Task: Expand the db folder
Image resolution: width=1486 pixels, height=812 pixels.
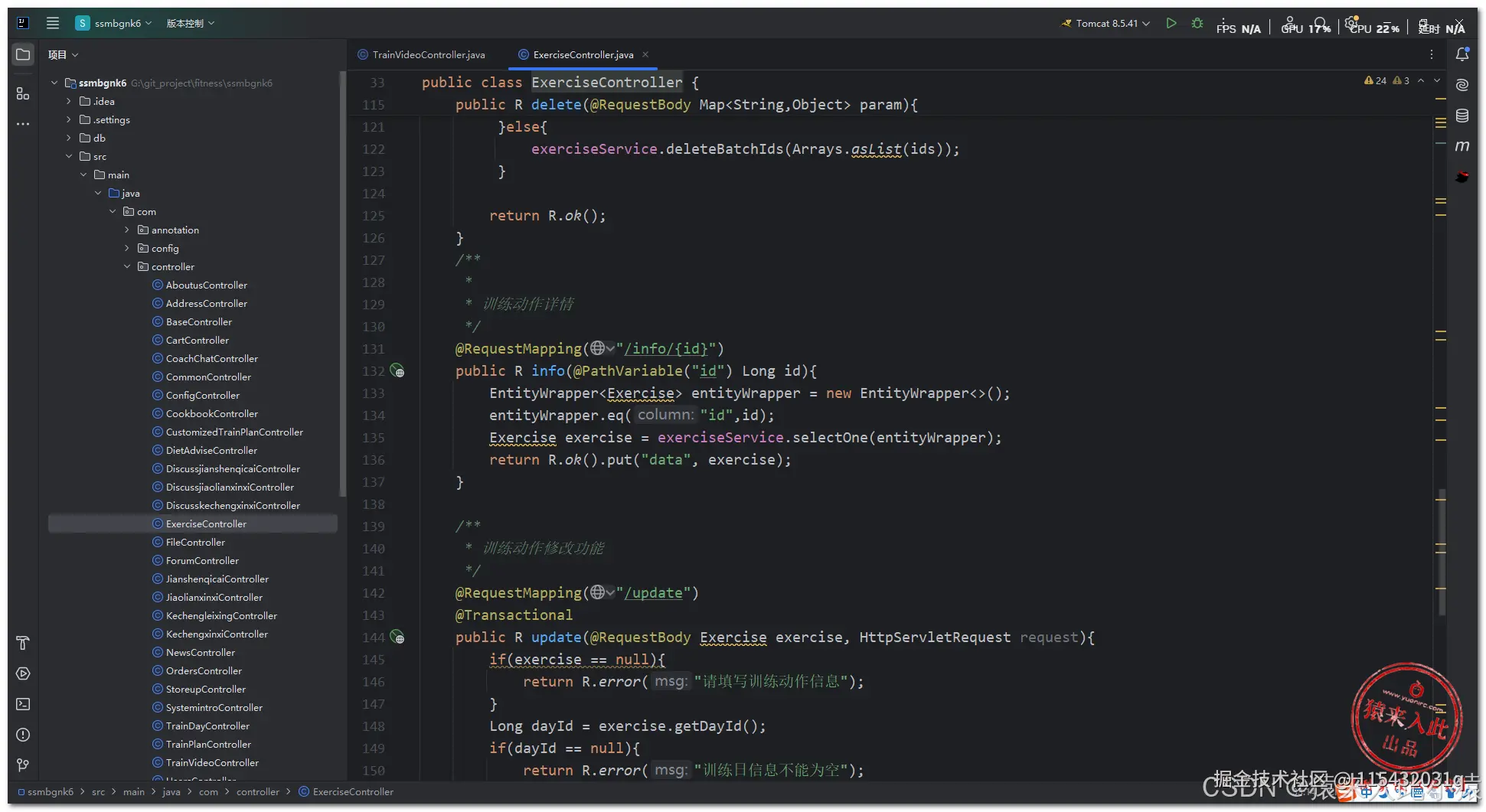Action: (69, 138)
